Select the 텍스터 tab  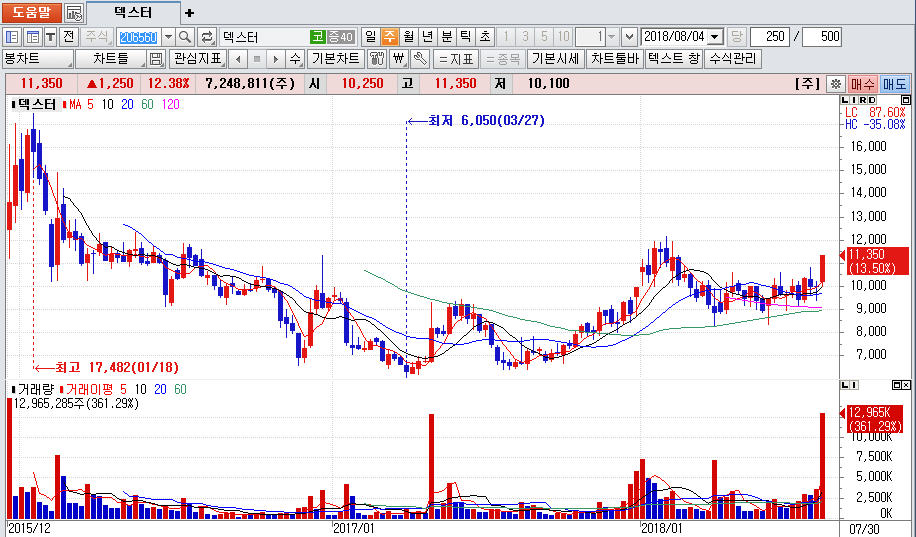click(133, 13)
